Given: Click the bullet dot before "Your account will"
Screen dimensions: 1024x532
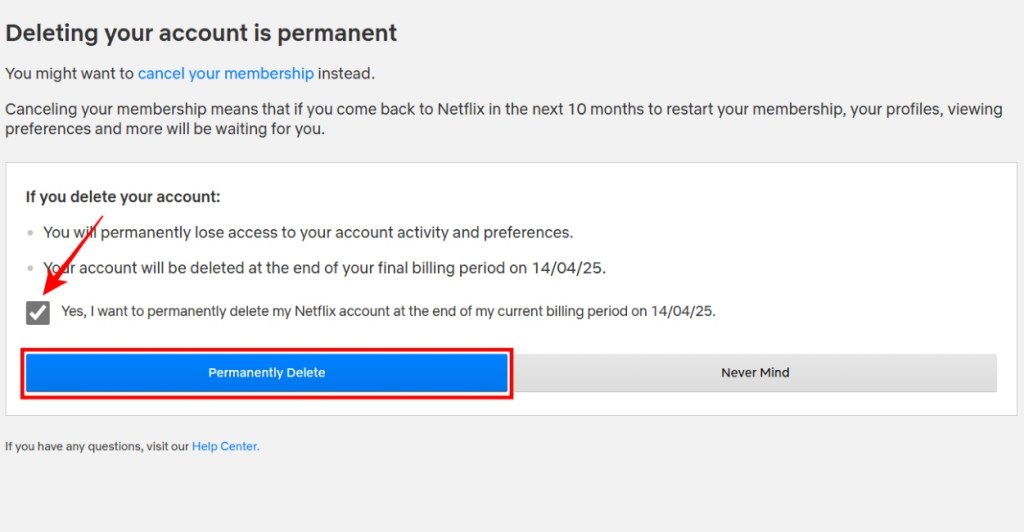Looking at the screenshot, I should (30, 268).
